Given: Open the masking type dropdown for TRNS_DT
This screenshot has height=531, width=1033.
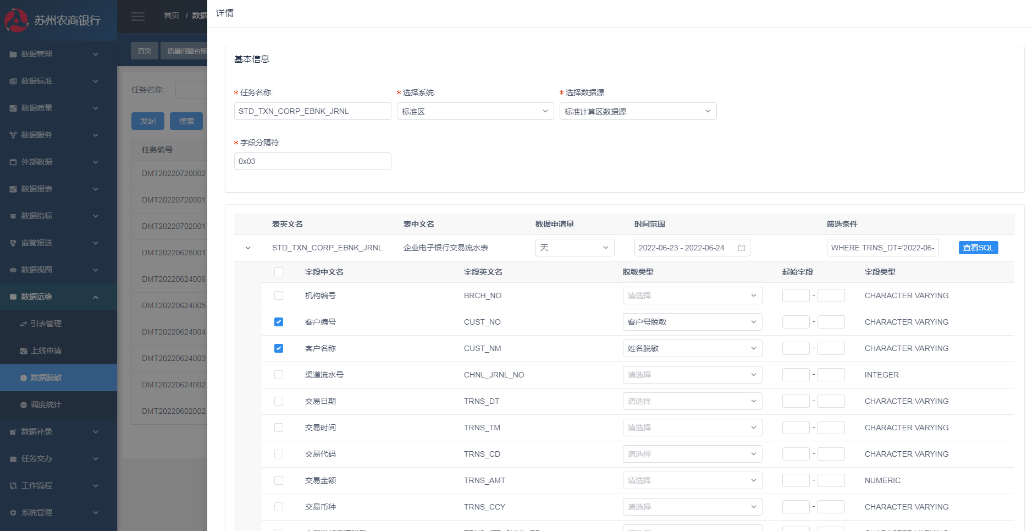Looking at the screenshot, I should [x=692, y=401].
